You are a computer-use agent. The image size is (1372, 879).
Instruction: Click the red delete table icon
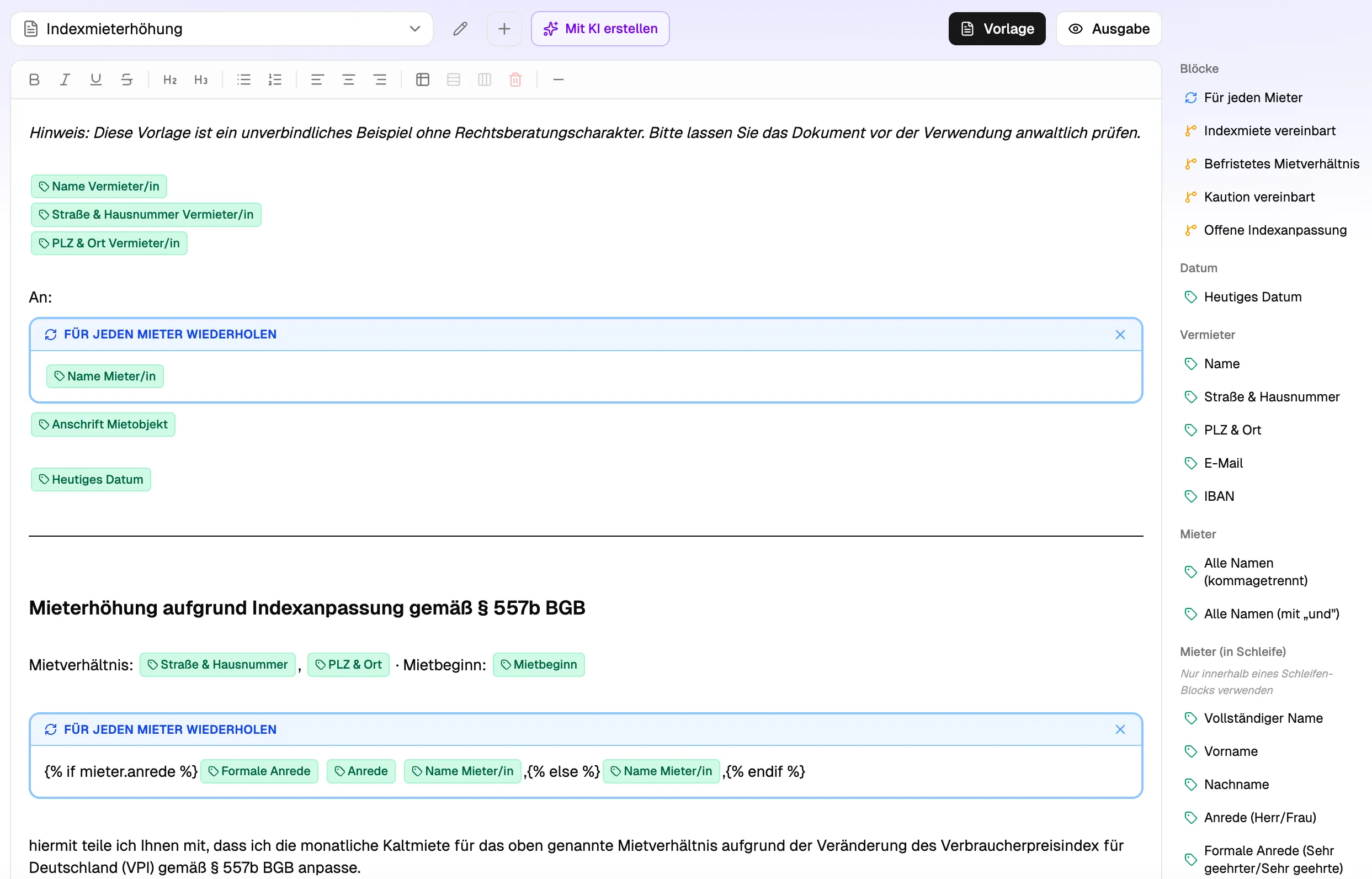point(515,80)
